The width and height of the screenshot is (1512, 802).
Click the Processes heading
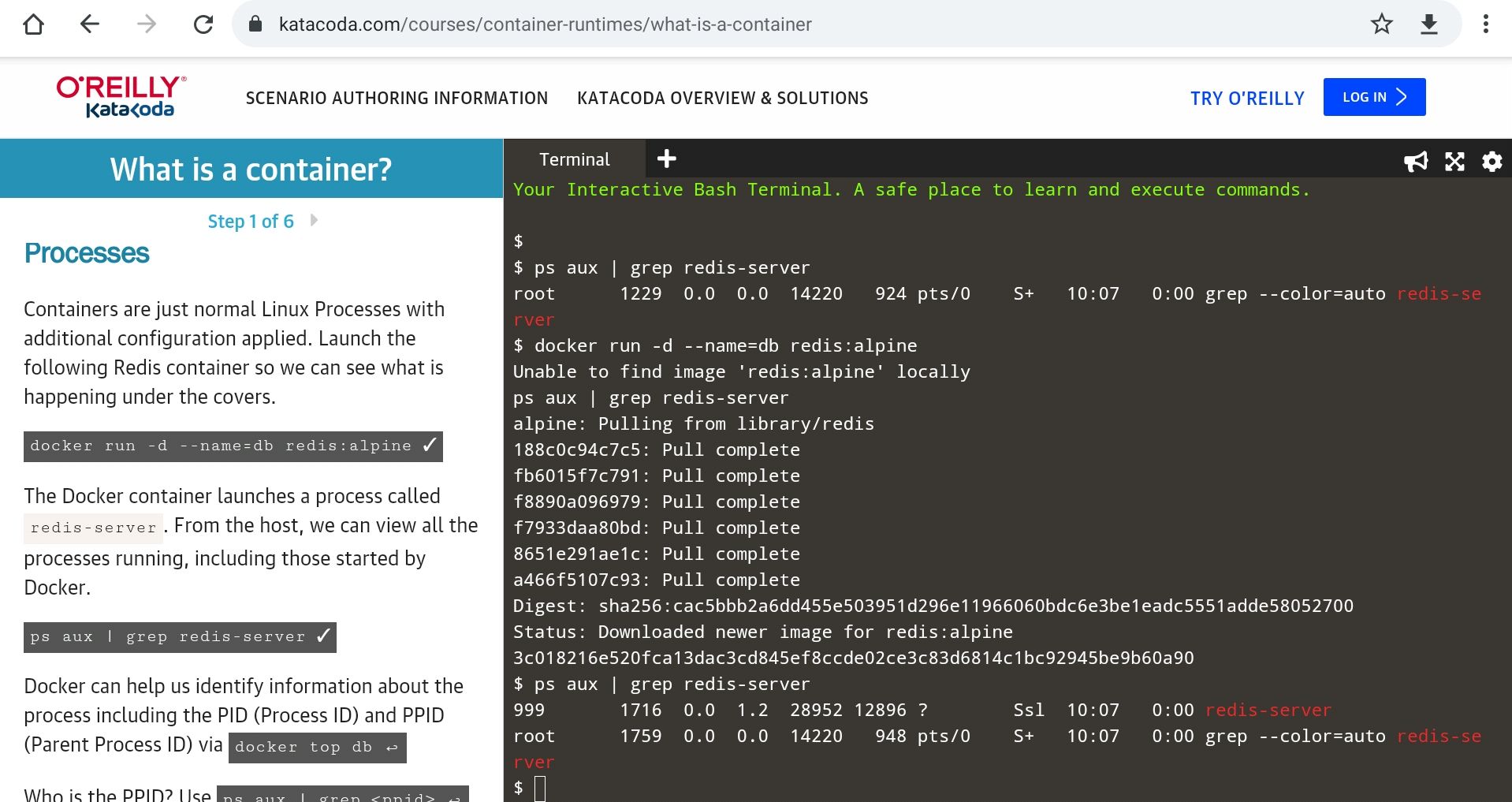pos(87,253)
